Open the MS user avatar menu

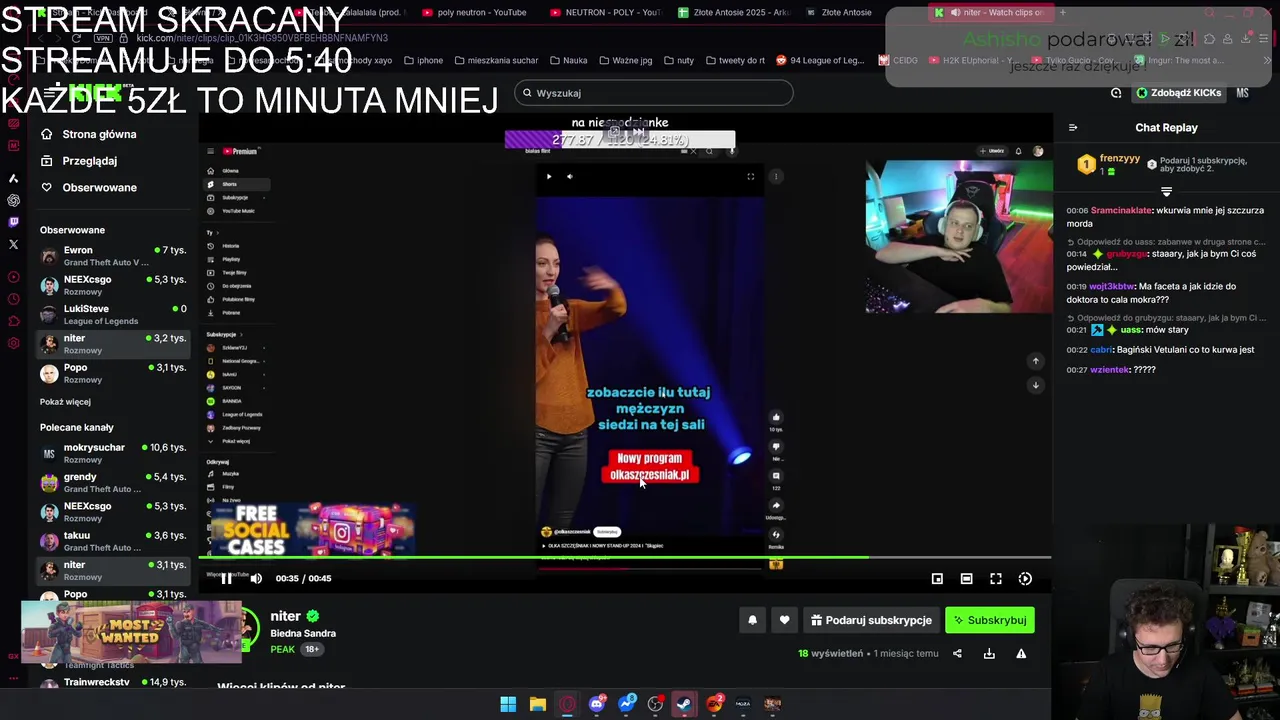pos(1242,93)
